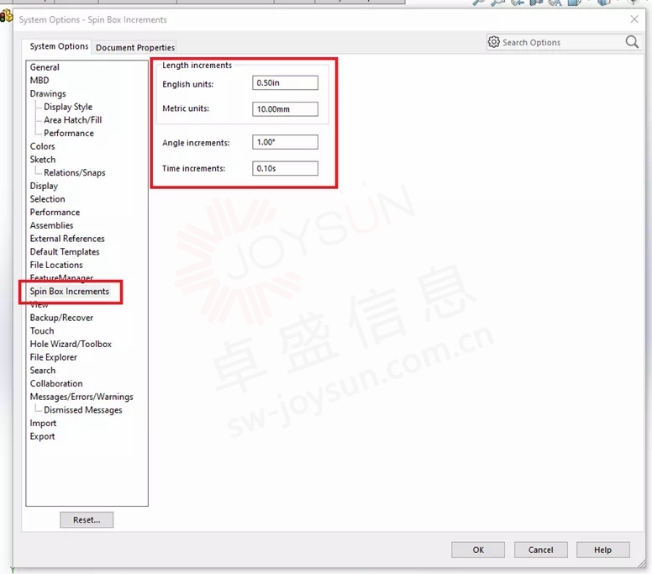Select Sketch category
Image resolution: width=652 pixels, height=574 pixels.
click(x=42, y=159)
